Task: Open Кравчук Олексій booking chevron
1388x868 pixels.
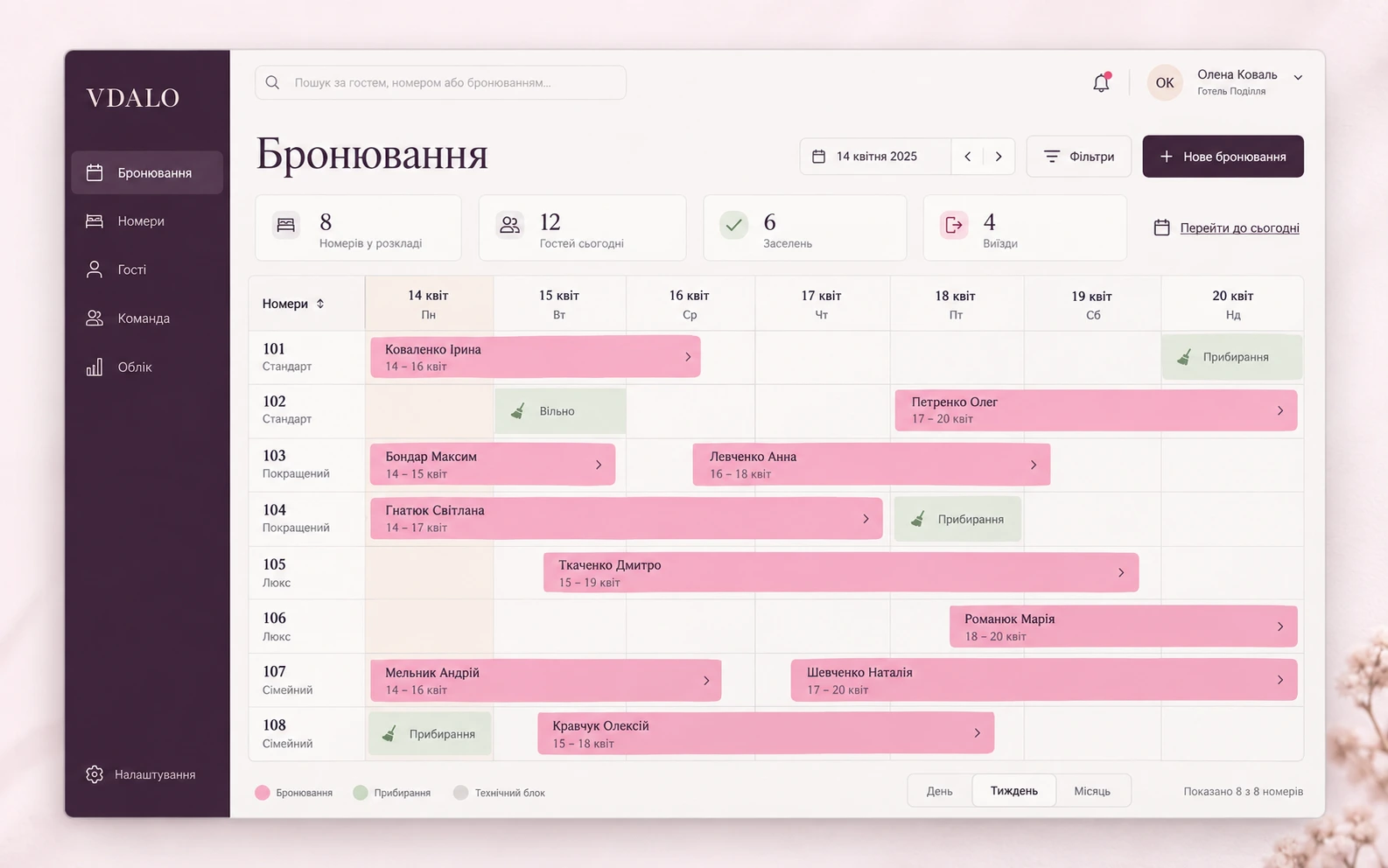Action: pyautogui.click(x=978, y=733)
